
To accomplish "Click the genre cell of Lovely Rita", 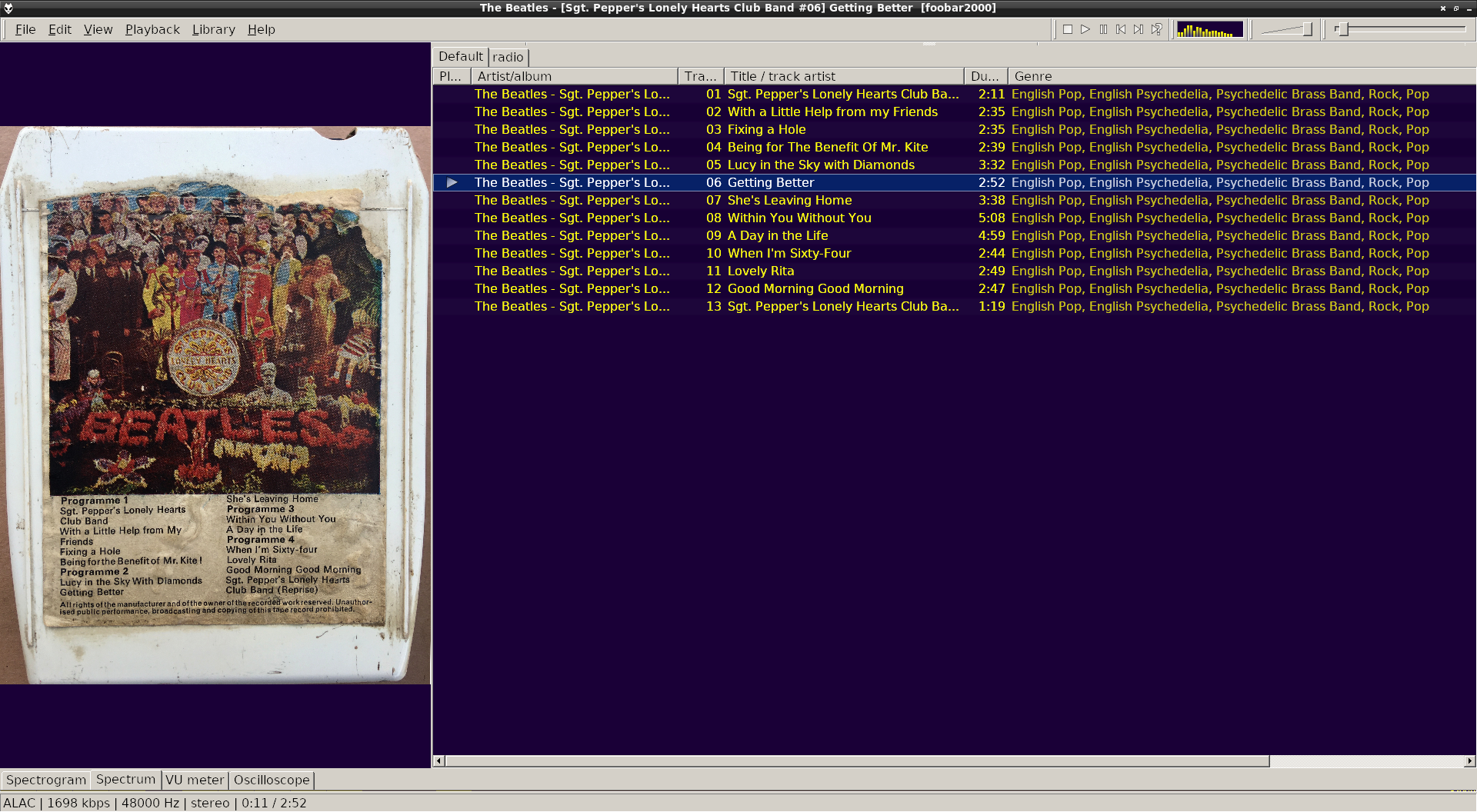I will pyautogui.click(x=1220, y=271).
